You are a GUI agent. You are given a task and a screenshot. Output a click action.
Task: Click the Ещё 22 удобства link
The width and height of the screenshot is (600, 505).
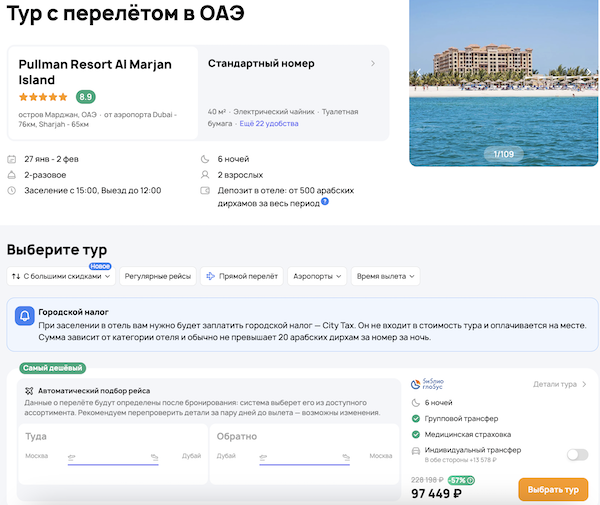(x=269, y=123)
